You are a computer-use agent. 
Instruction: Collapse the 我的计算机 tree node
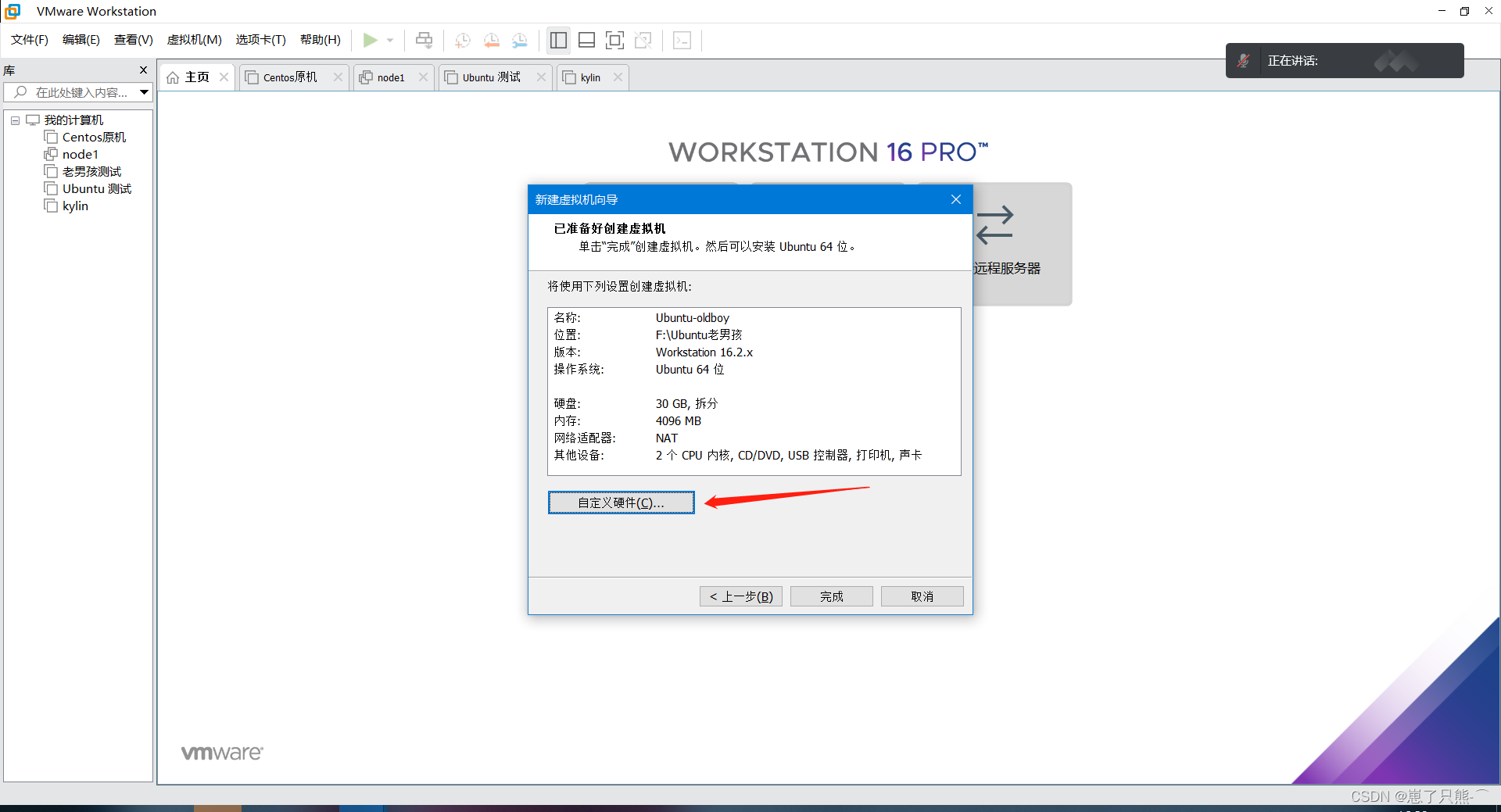[15, 120]
